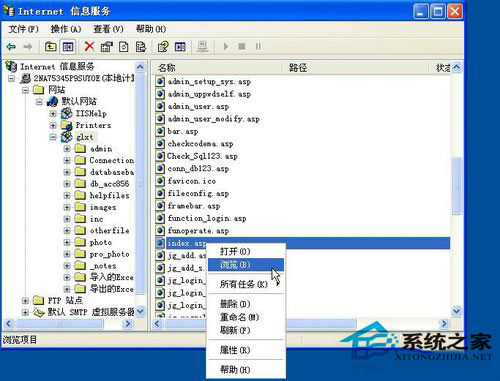500x381 pixels.
Task: Select the db_acc856 folder in tree
Action: tap(109, 184)
